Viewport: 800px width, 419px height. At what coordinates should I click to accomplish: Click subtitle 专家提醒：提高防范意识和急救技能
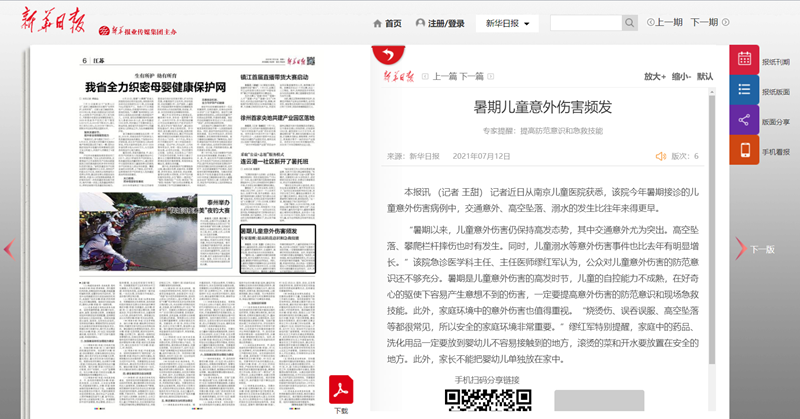(543, 131)
